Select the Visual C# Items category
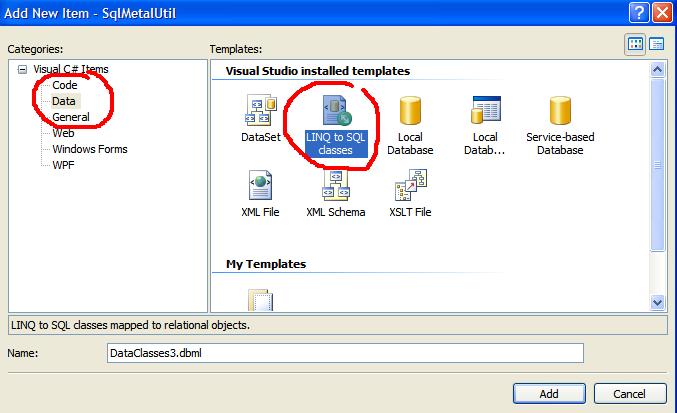Screen dimensions: 677x413 (71, 69)
